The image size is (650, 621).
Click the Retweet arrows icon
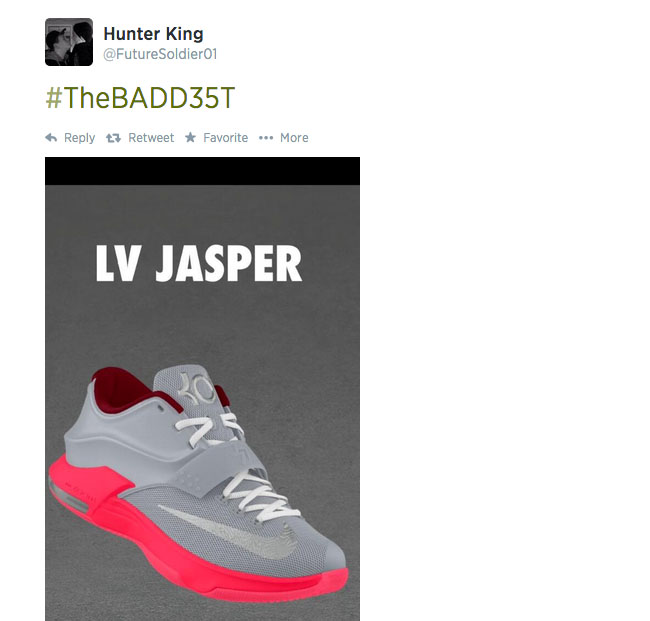tap(113, 138)
